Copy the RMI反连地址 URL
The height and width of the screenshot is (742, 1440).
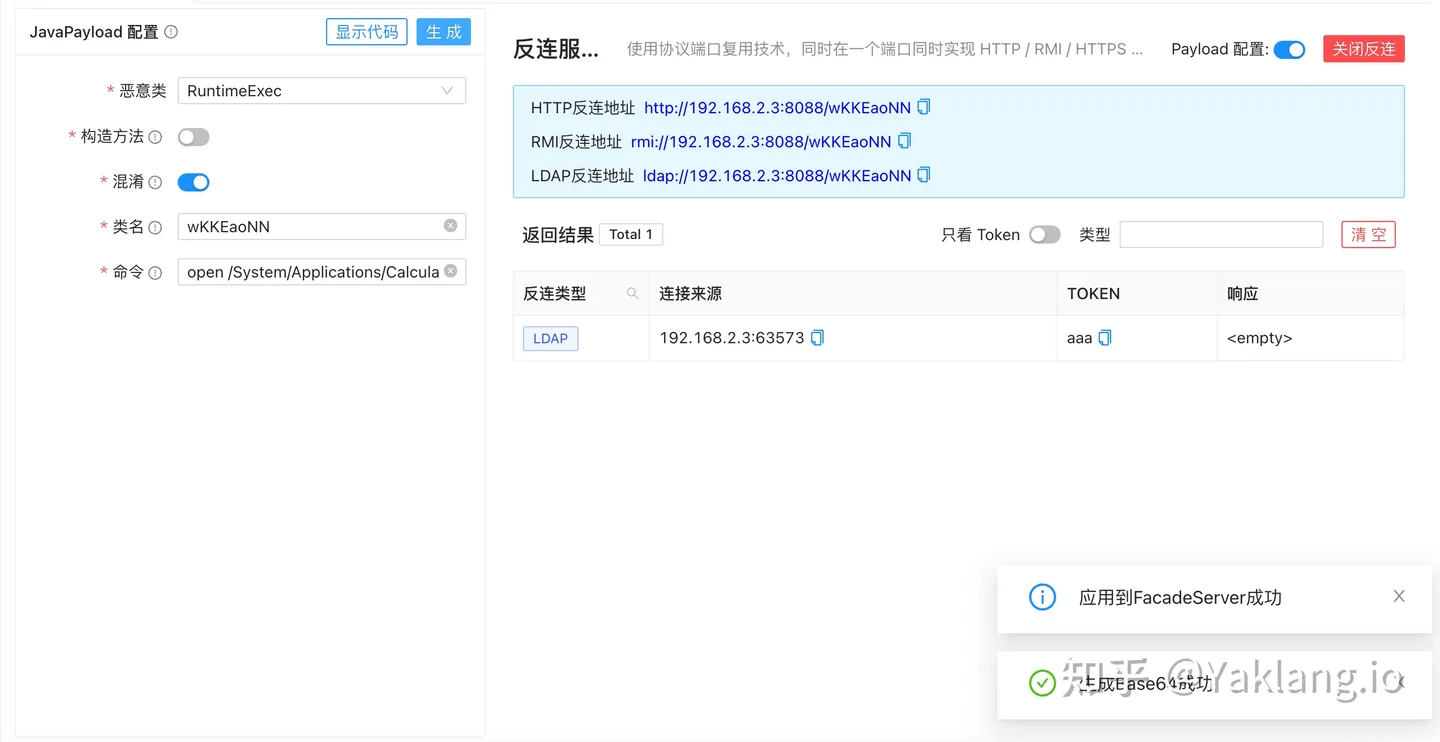click(904, 141)
